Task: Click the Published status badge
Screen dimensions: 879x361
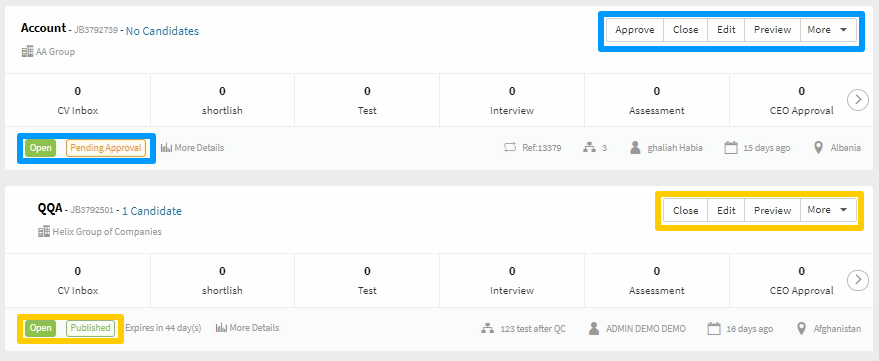Action: [x=90, y=328]
